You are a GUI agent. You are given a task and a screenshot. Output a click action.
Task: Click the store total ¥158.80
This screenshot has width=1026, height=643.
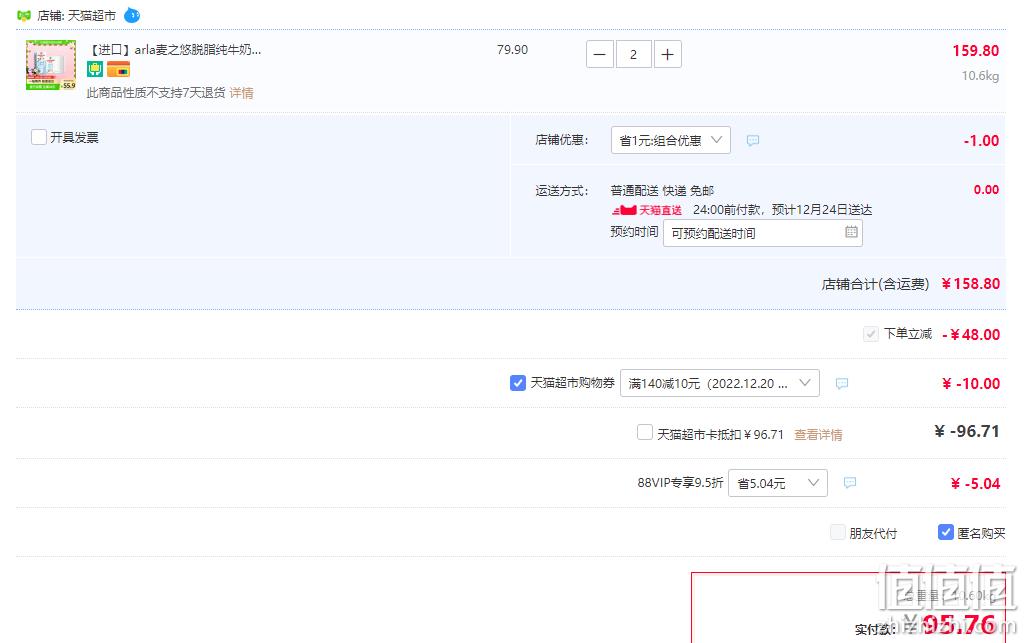[970, 283]
